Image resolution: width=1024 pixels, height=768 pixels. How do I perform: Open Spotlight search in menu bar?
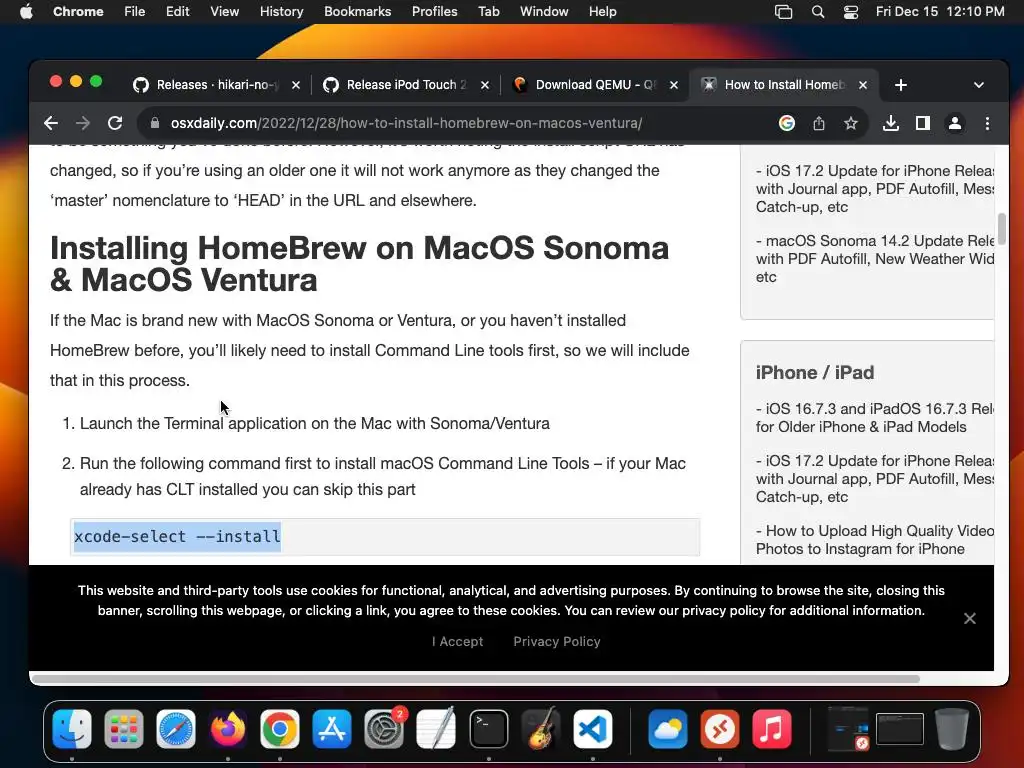tap(818, 12)
